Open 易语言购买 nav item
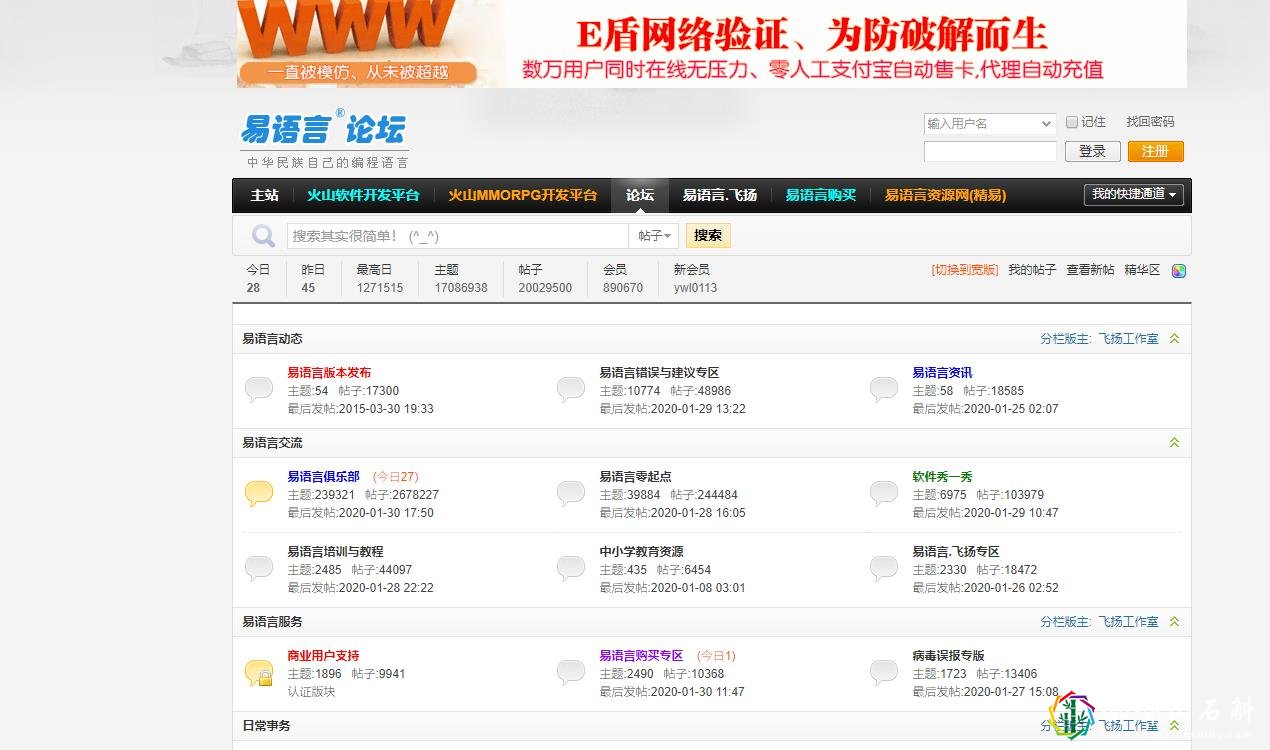The height and width of the screenshot is (750, 1270). [x=821, y=195]
